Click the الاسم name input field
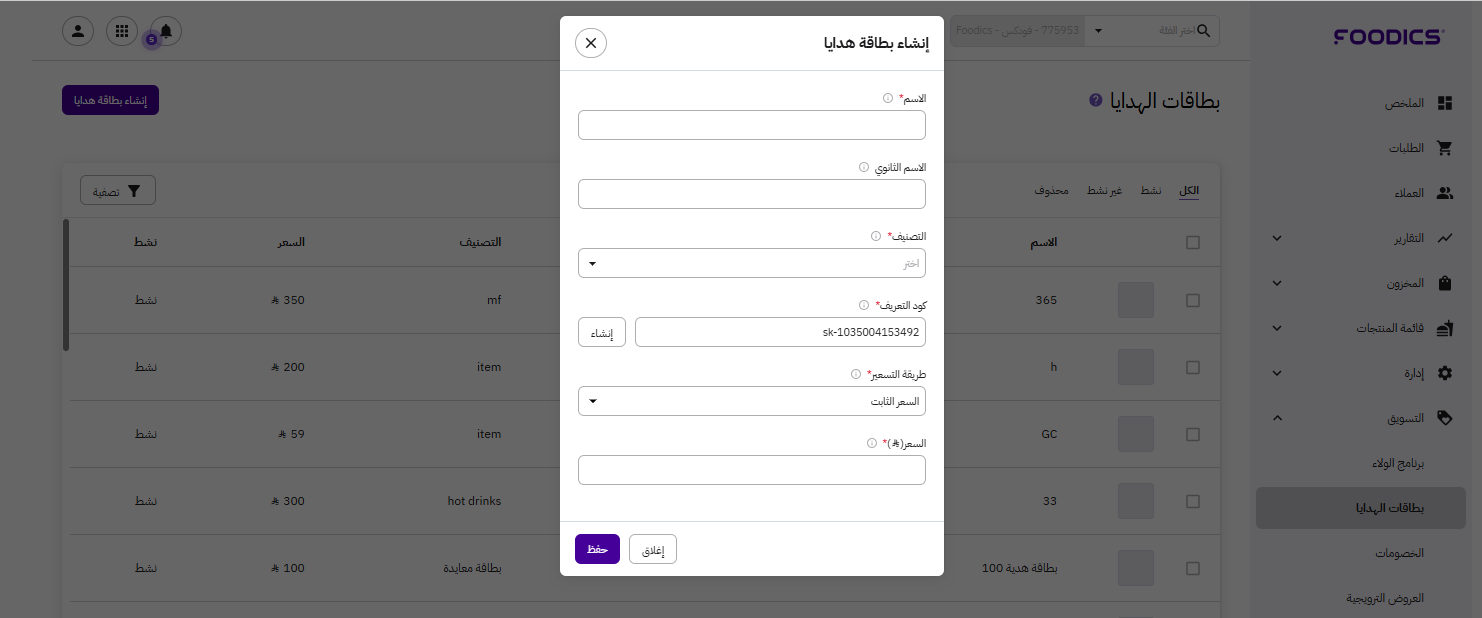The height and width of the screenshot is (618, 1482). pos(752,125)
